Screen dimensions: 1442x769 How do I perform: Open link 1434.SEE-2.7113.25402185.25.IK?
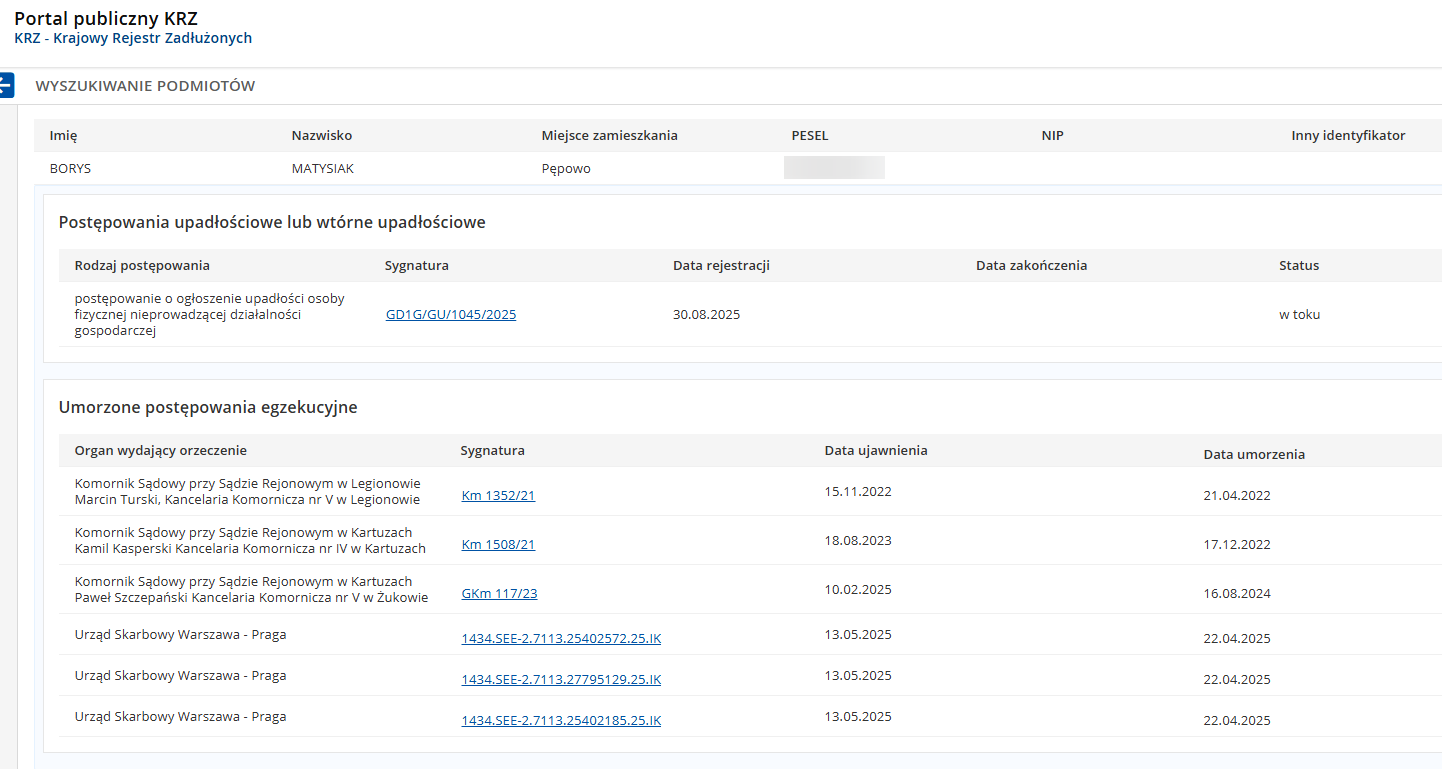pyautogui.click(x=560, y=720)
